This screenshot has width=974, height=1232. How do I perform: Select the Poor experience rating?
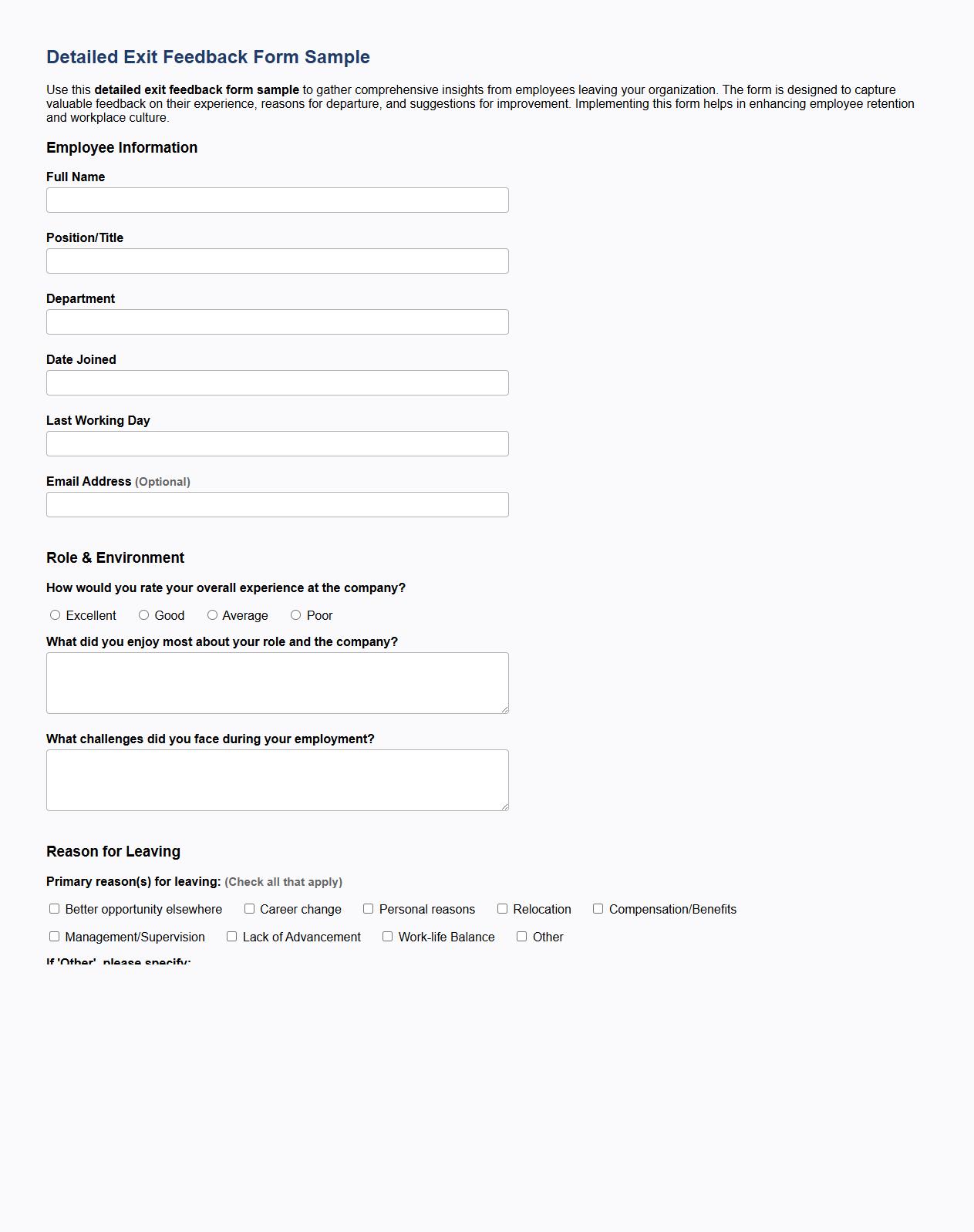coord(295,614)
